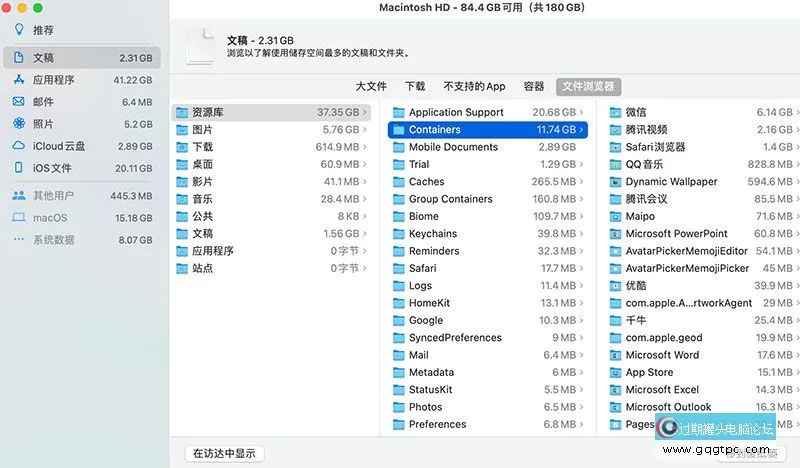Click the 在访达中显示 button
This screenshot has height=468, width=800.
click(224, 453)
